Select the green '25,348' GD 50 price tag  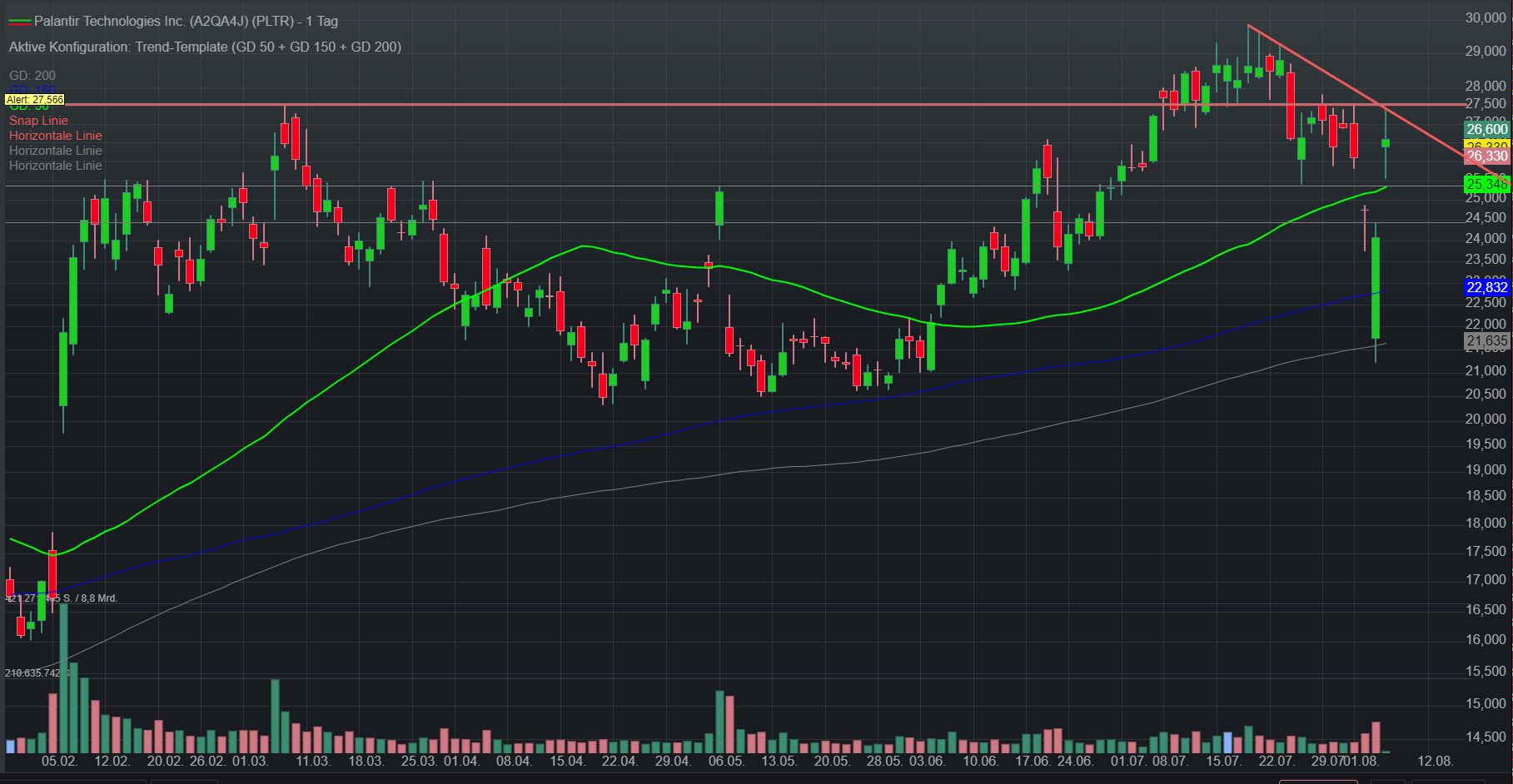click(1486, 184)
